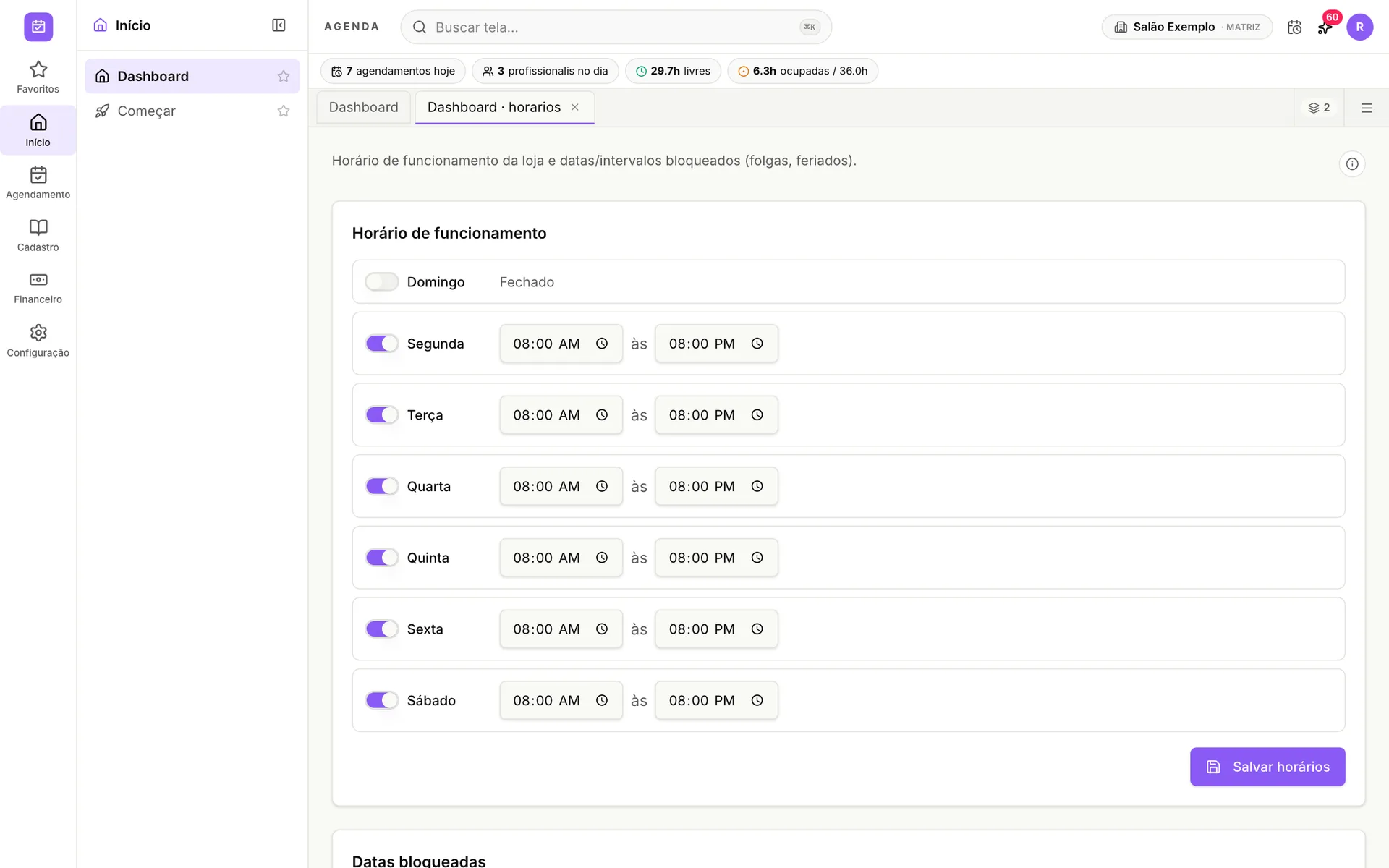
Task: Open Sábado opening time clock picker
Action: (601, 700)
